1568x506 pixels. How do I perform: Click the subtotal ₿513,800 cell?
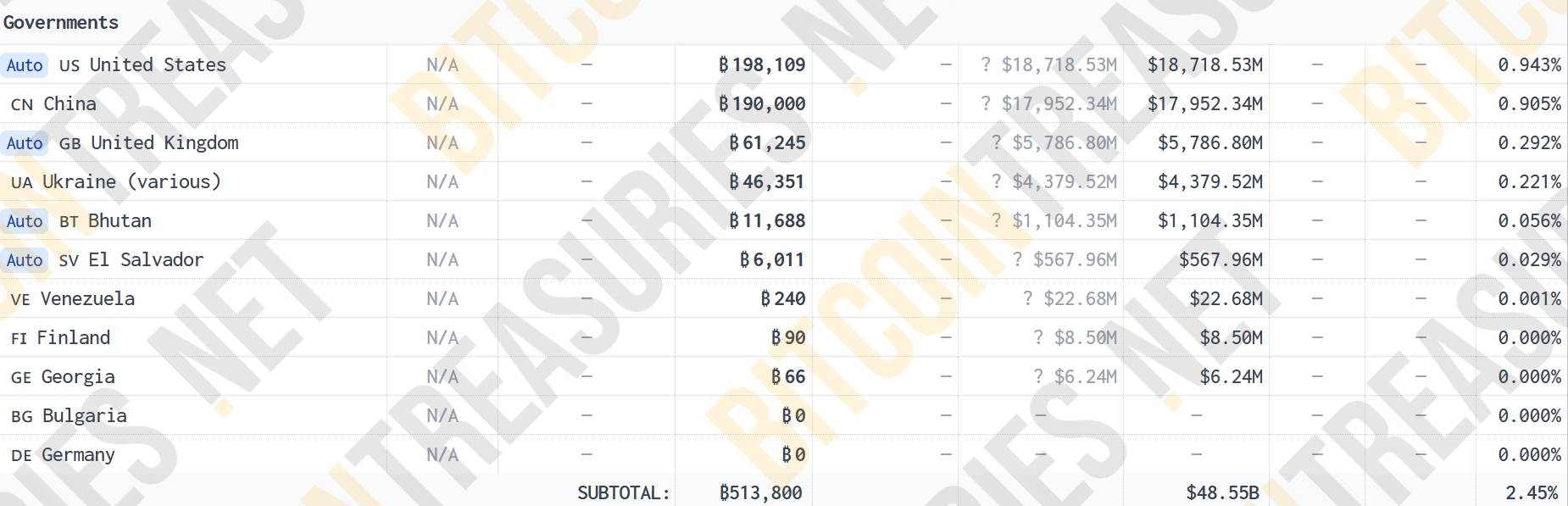point(760,492)
